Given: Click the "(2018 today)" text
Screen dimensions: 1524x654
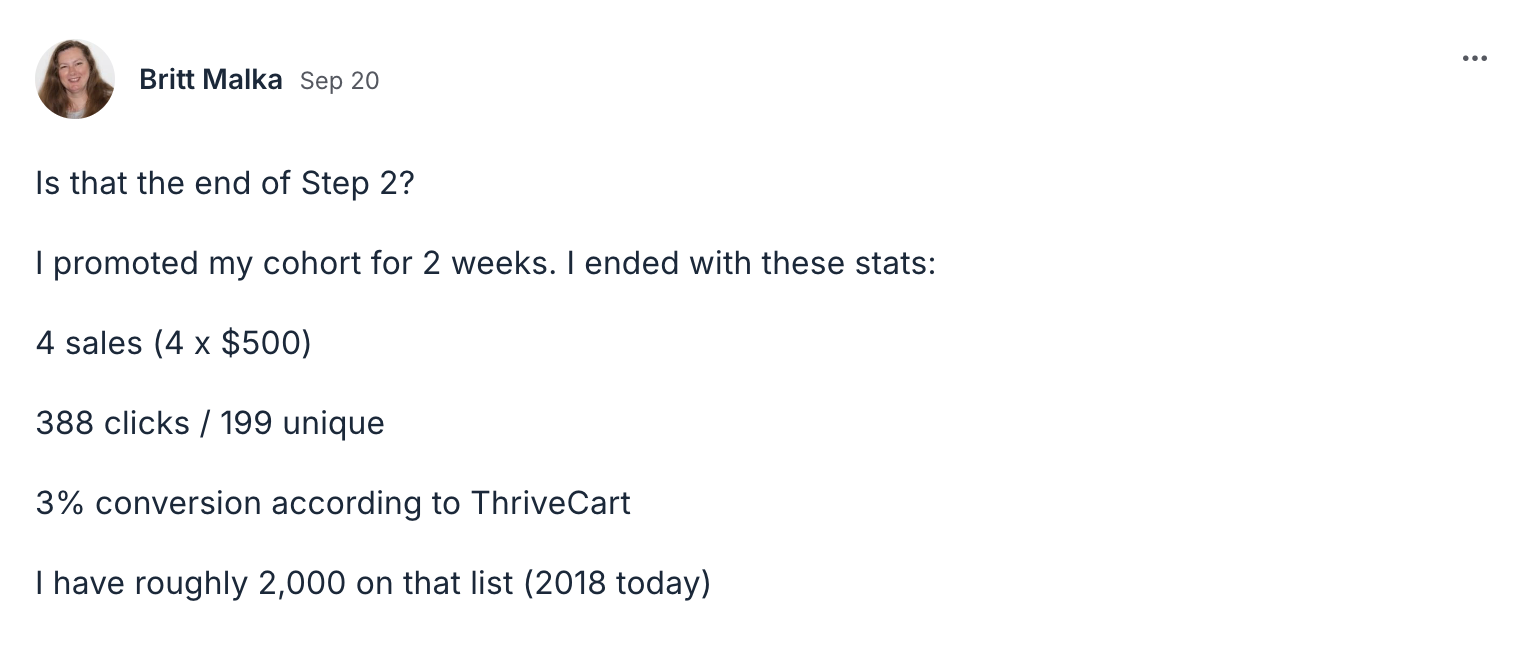Looking at the screenshot, I should [x=617, y=582].
